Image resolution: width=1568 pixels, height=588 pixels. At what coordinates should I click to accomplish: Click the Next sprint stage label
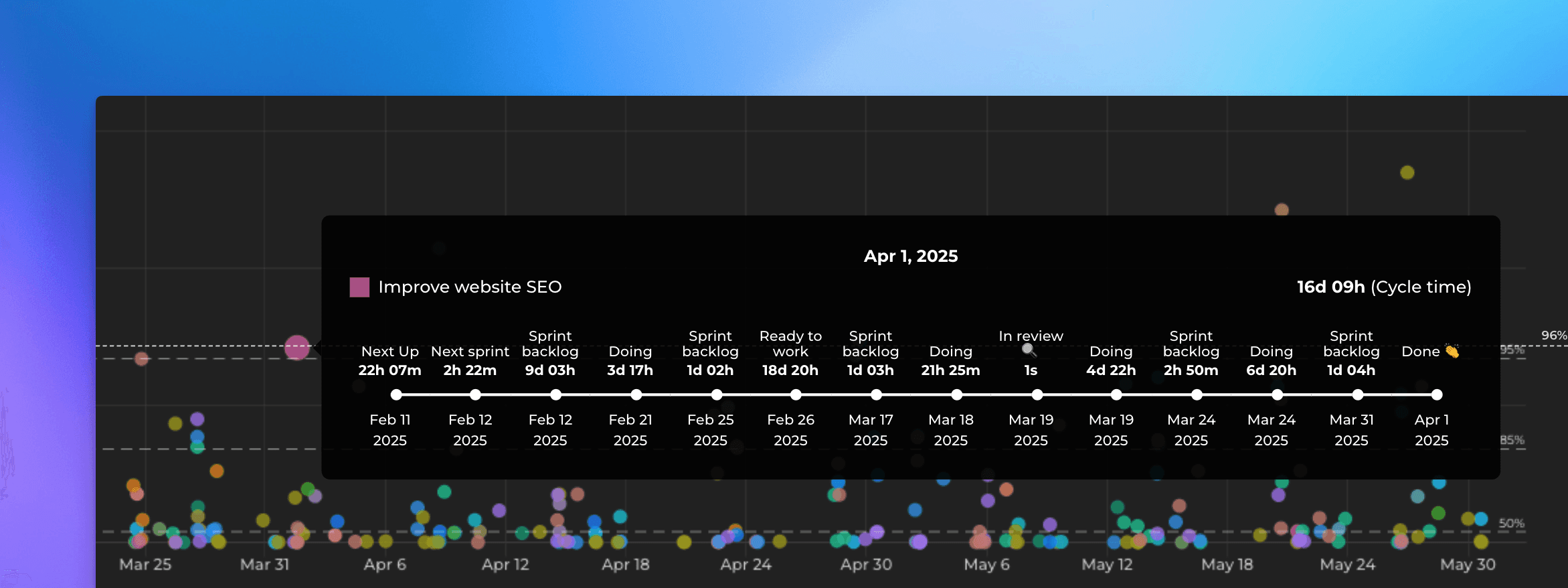(x=470, y=352)
